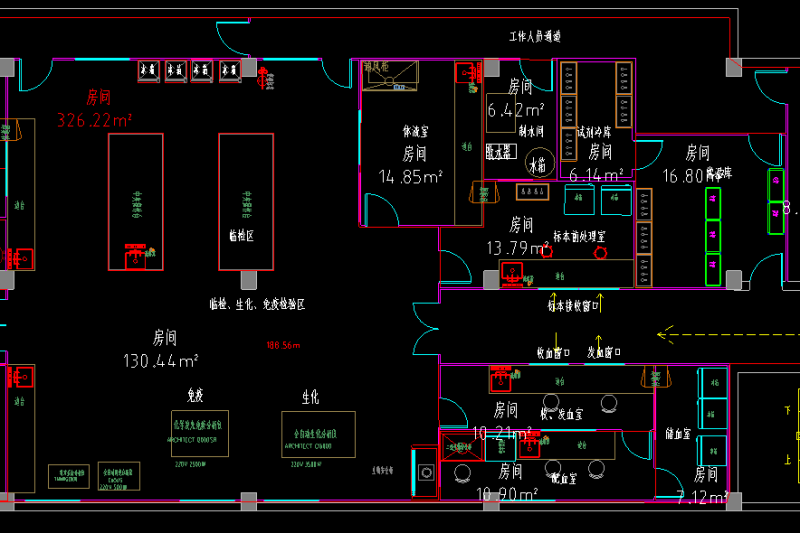Select the ARCHITECT C16000 biochemistry analyzer box
The height and width of the screenshot is (533, 800).
318,434
